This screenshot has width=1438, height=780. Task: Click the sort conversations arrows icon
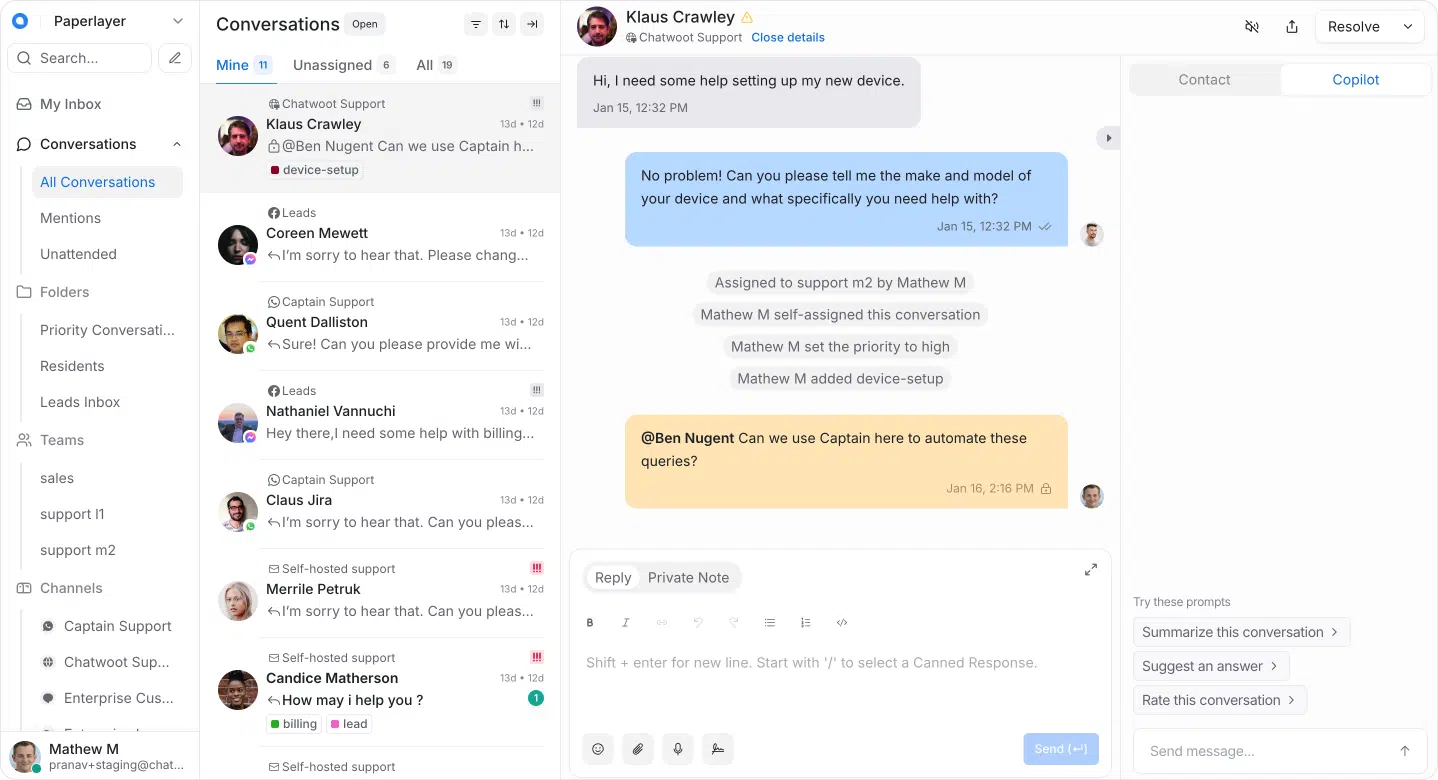click(x=504, y=24)
